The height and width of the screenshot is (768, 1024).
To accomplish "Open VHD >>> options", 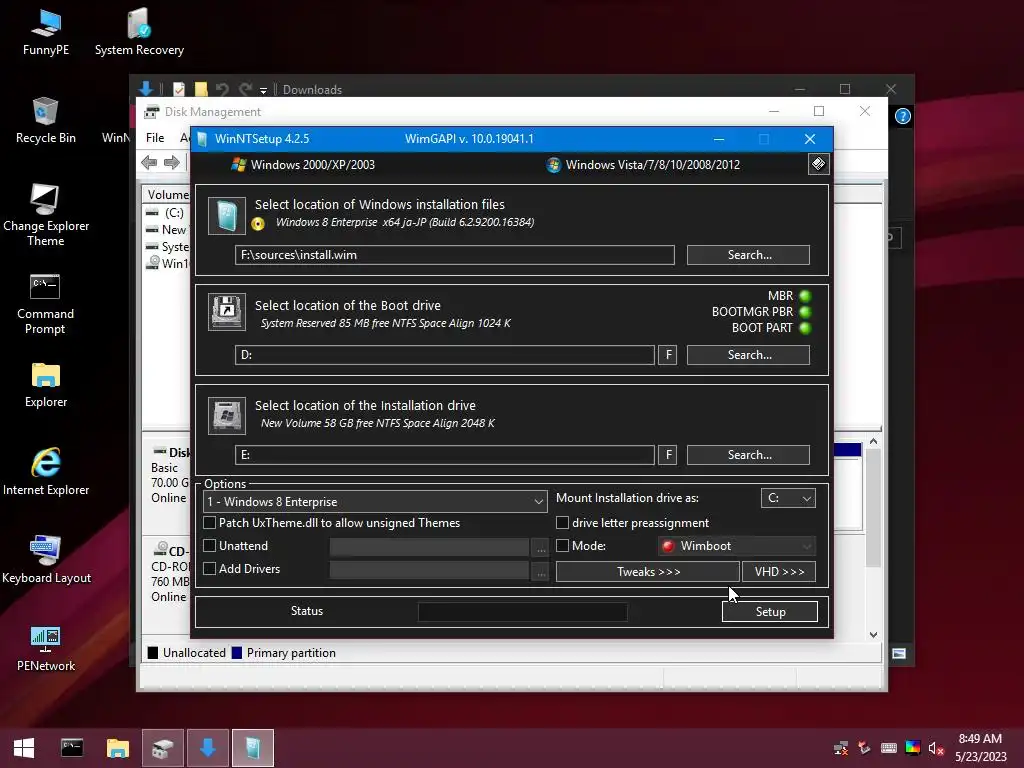I will coord(779,571).
